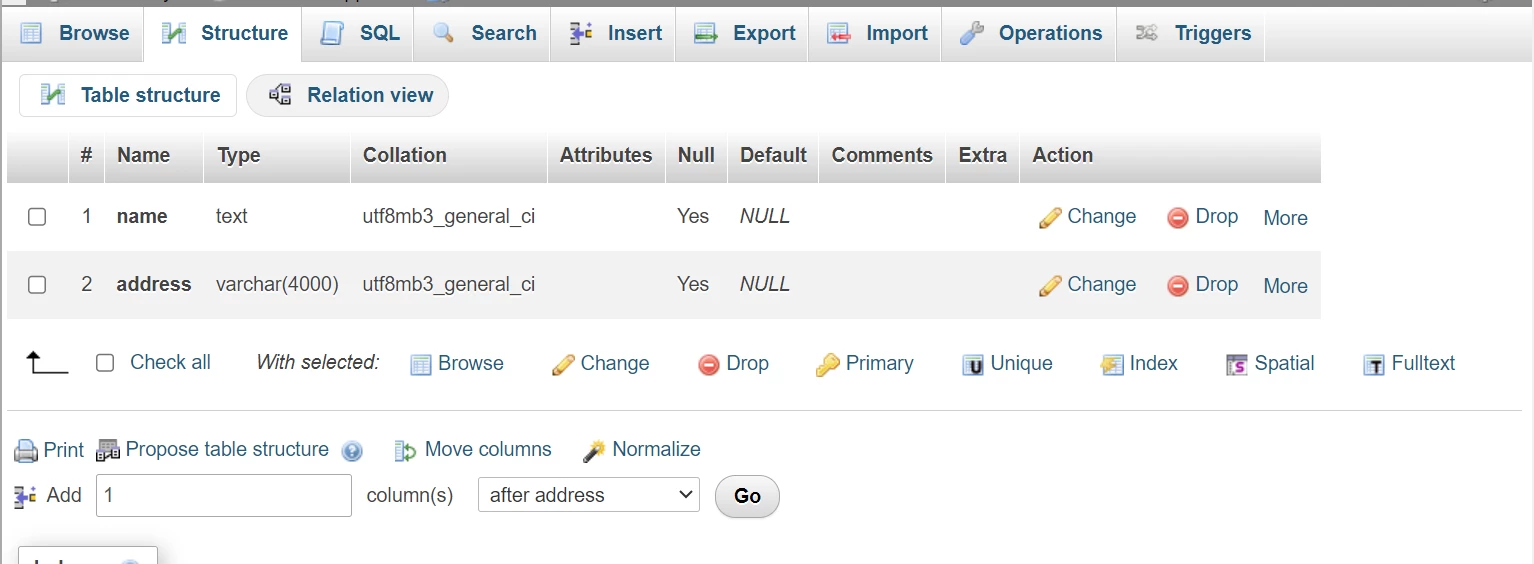Image resolution: width=1534 pixels, height=564 pixels.
Task: Click the Print printer icon
Action: pyautogui.click(x=26, y=451)
